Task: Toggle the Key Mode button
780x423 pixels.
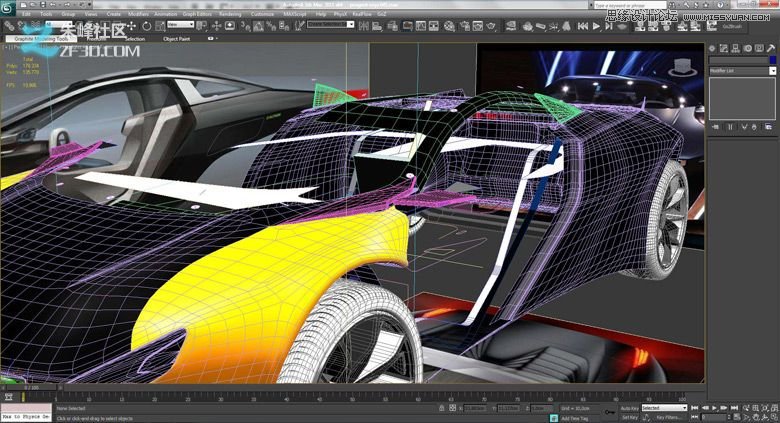Action: pos(694,417)
